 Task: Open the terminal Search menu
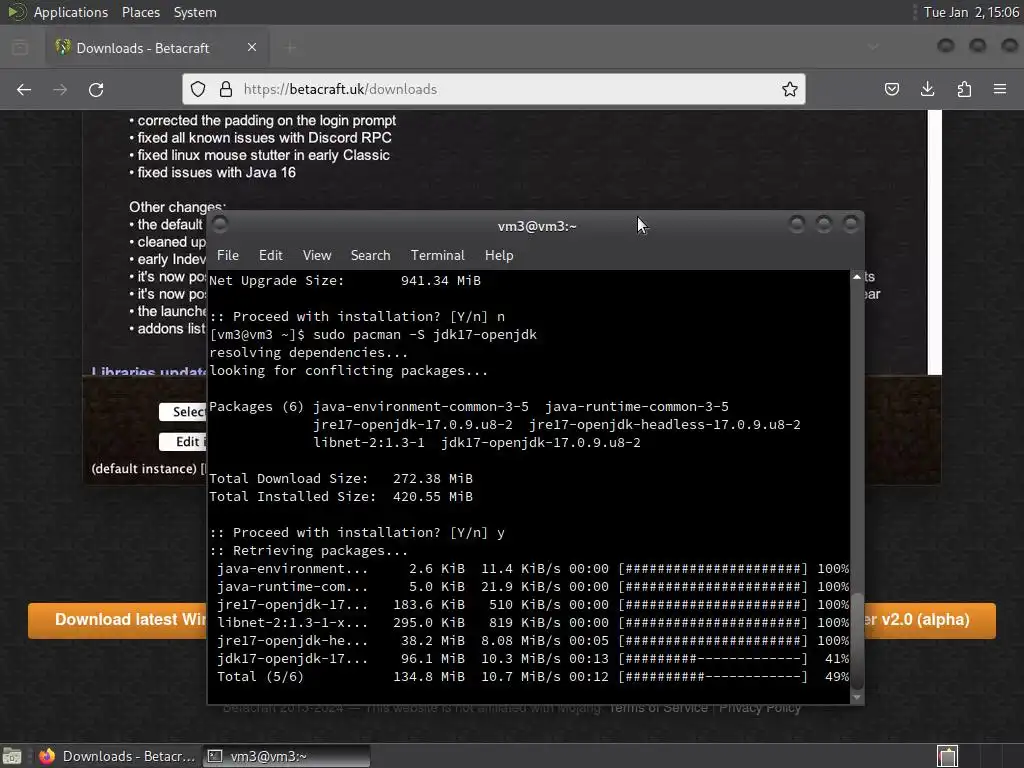tap(370, 255)
